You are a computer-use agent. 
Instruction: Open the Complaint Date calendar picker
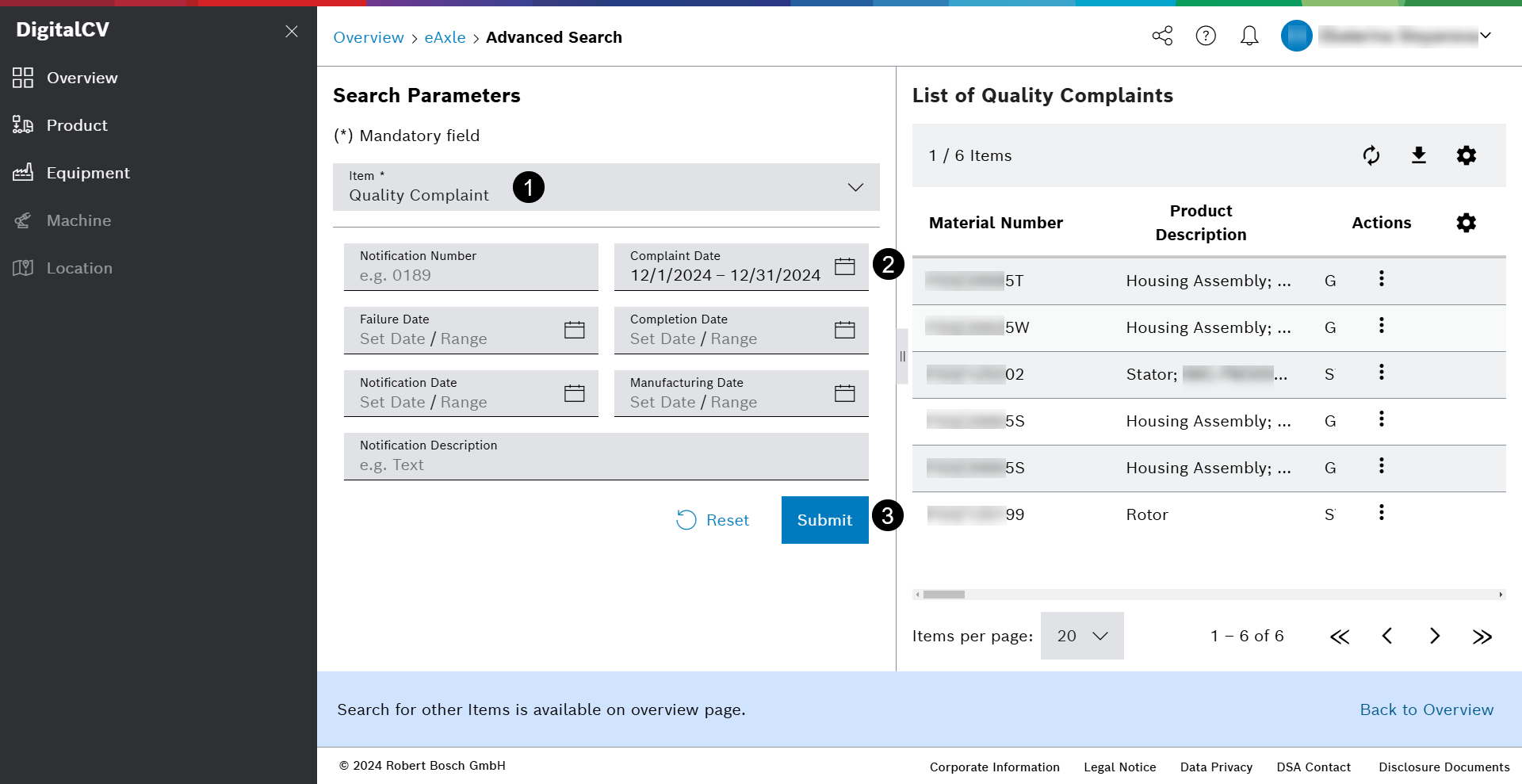click(845, 266)
